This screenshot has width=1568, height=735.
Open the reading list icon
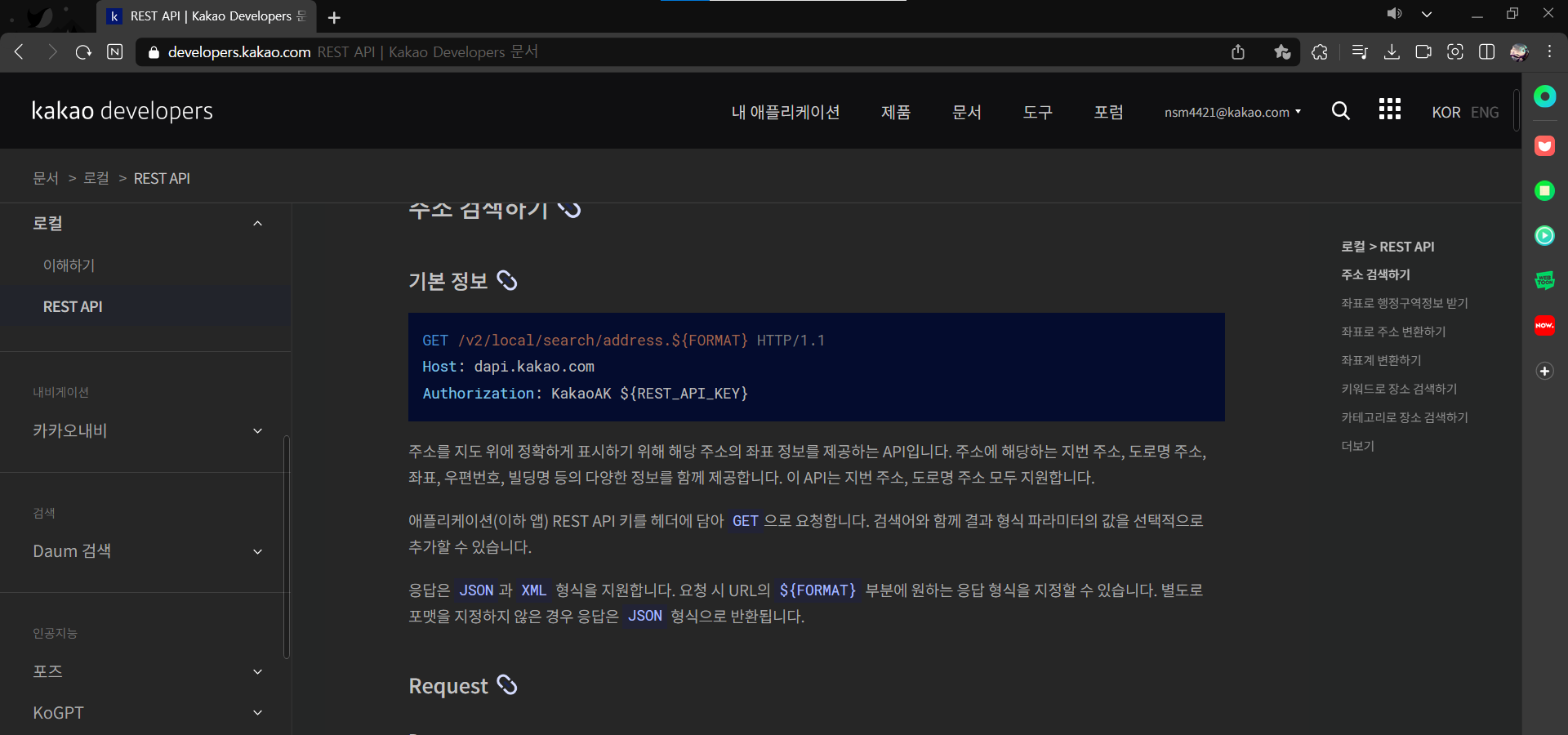coord(1360,52)
